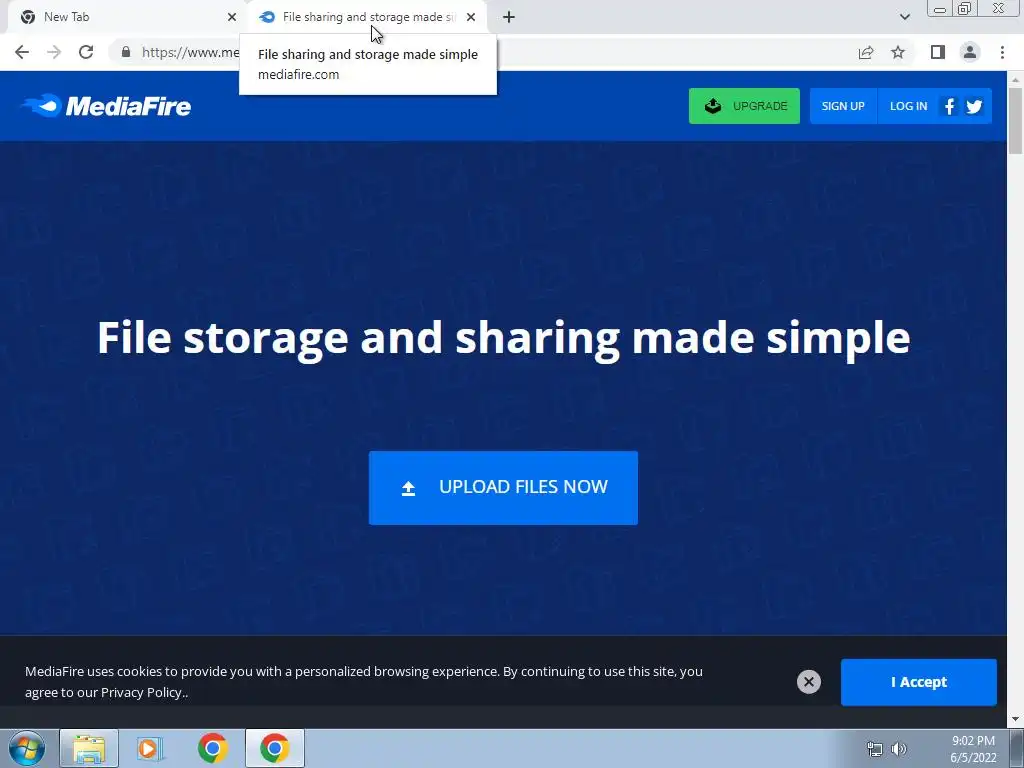Screen dimensions: 1024x768
Task: Accept cookies with I Accept button
Action: click(x=918, y=682)
